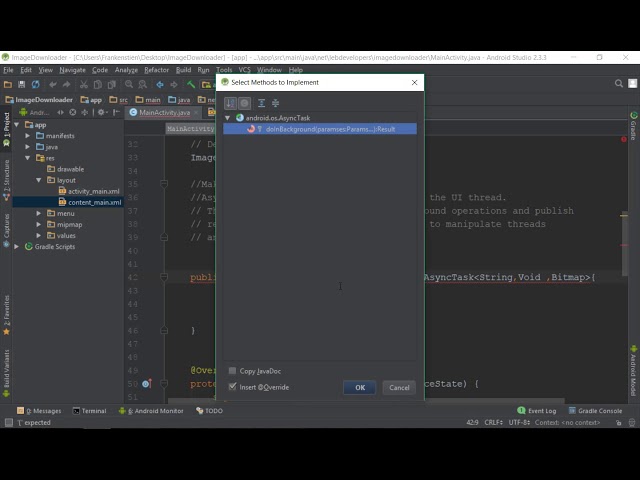The image size is (640, 480).
Task: Click the ImageDownloader breadcrumb
Action: click(39, 100)
